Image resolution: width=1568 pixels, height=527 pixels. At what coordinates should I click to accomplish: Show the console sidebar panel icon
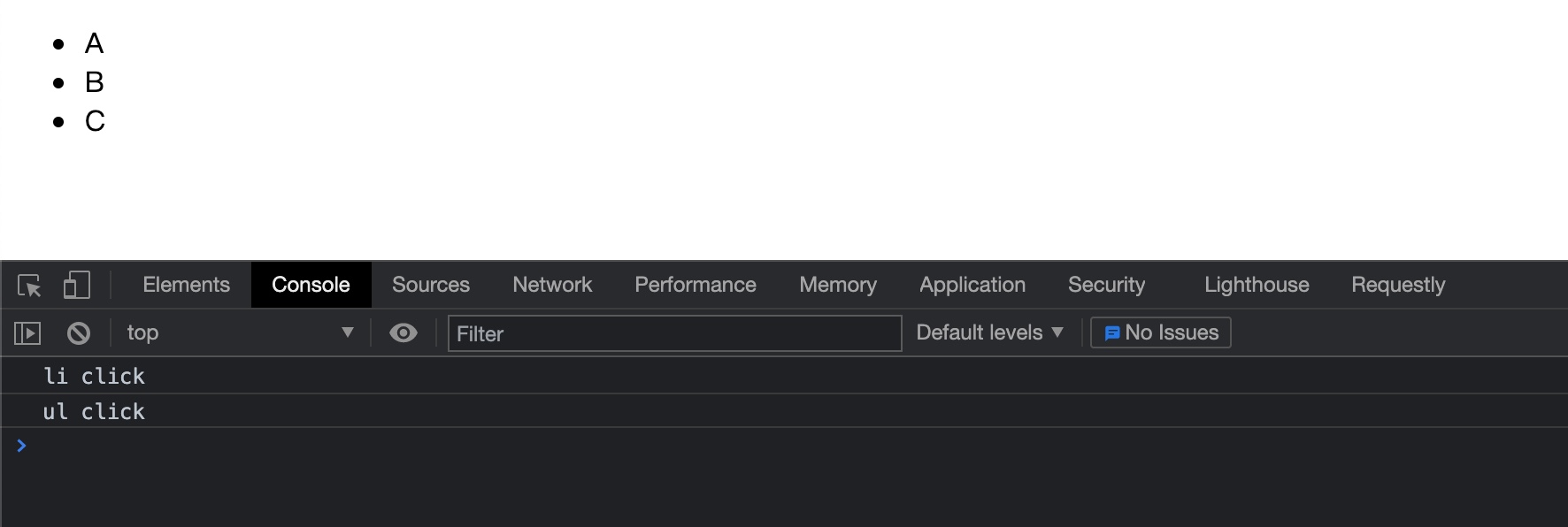point(27,333)
